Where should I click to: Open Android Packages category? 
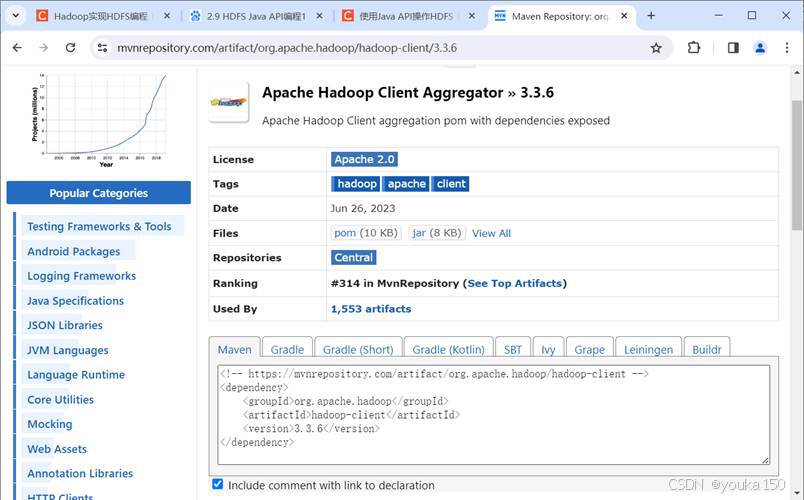tap(73, 251)
